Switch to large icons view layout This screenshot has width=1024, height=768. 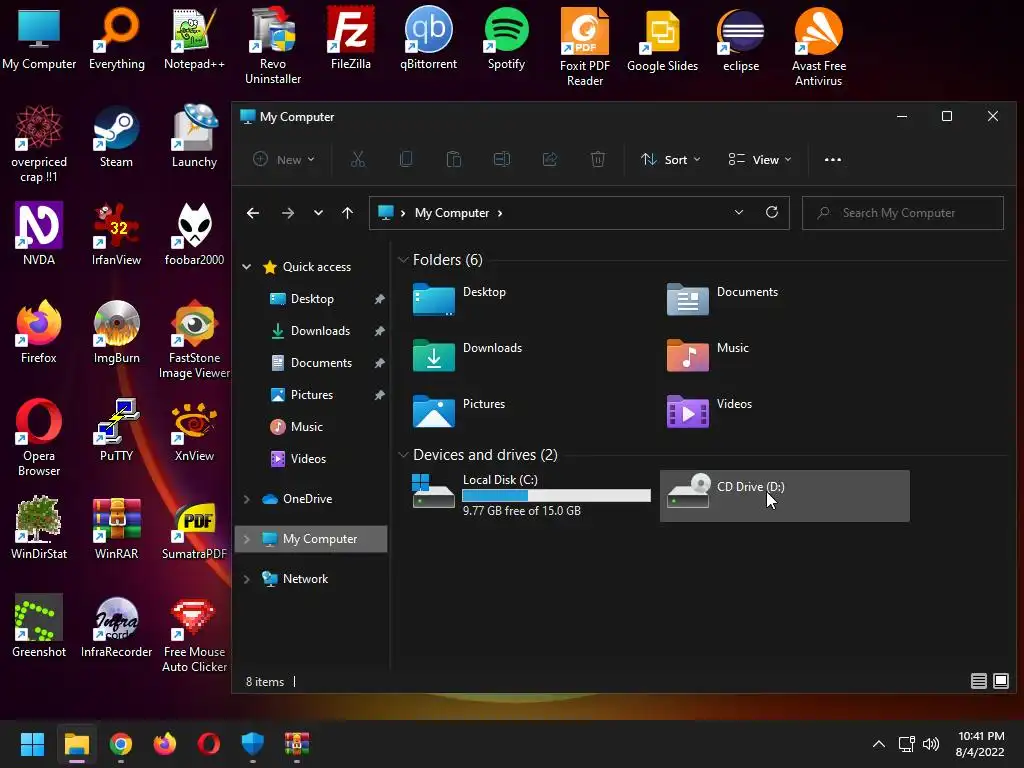[x=1000, y=681]
